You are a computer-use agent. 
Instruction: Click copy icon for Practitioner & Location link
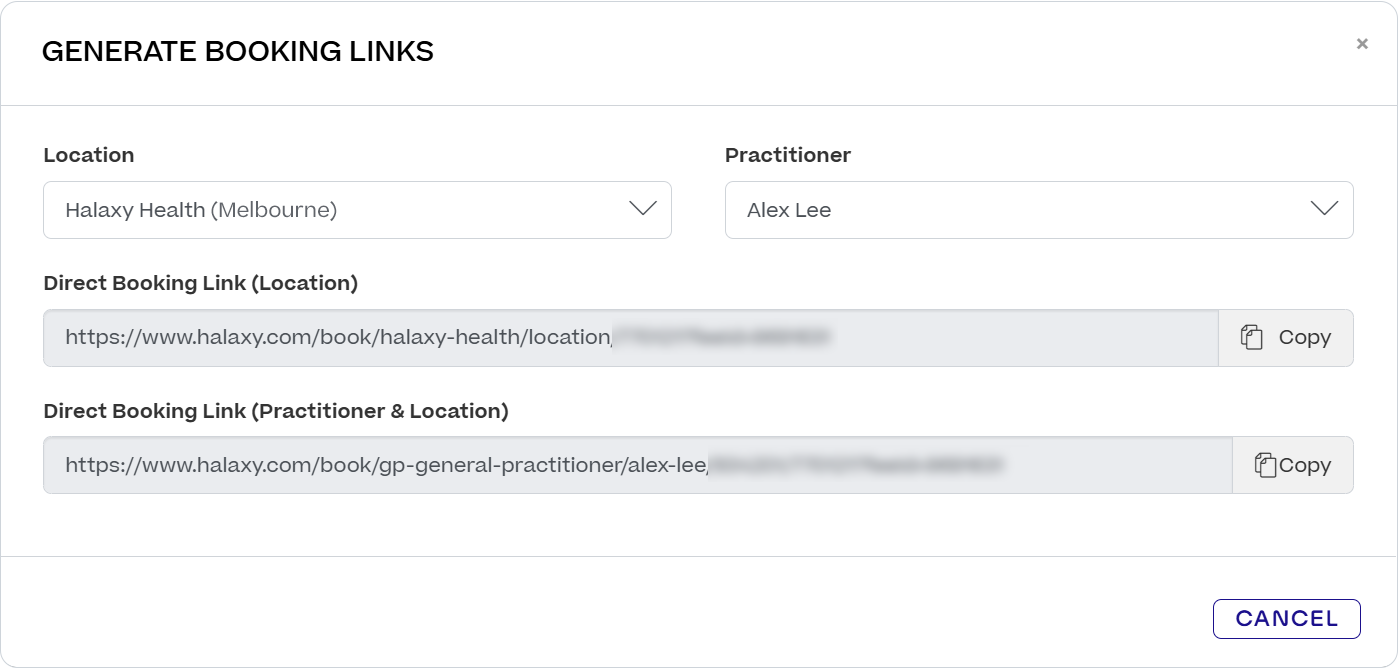pos(1265,465)
